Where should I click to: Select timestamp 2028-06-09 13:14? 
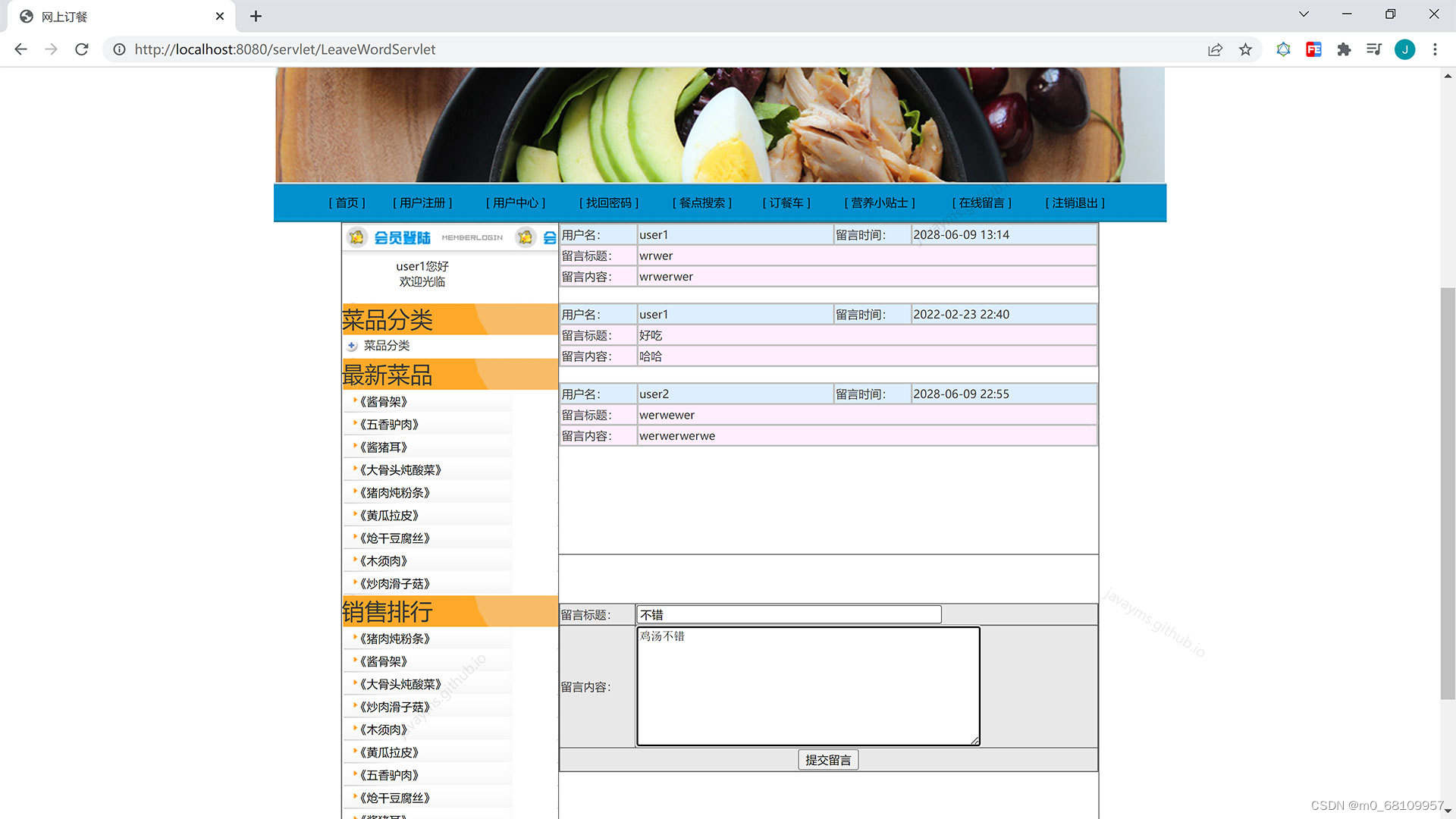point(961,235)
